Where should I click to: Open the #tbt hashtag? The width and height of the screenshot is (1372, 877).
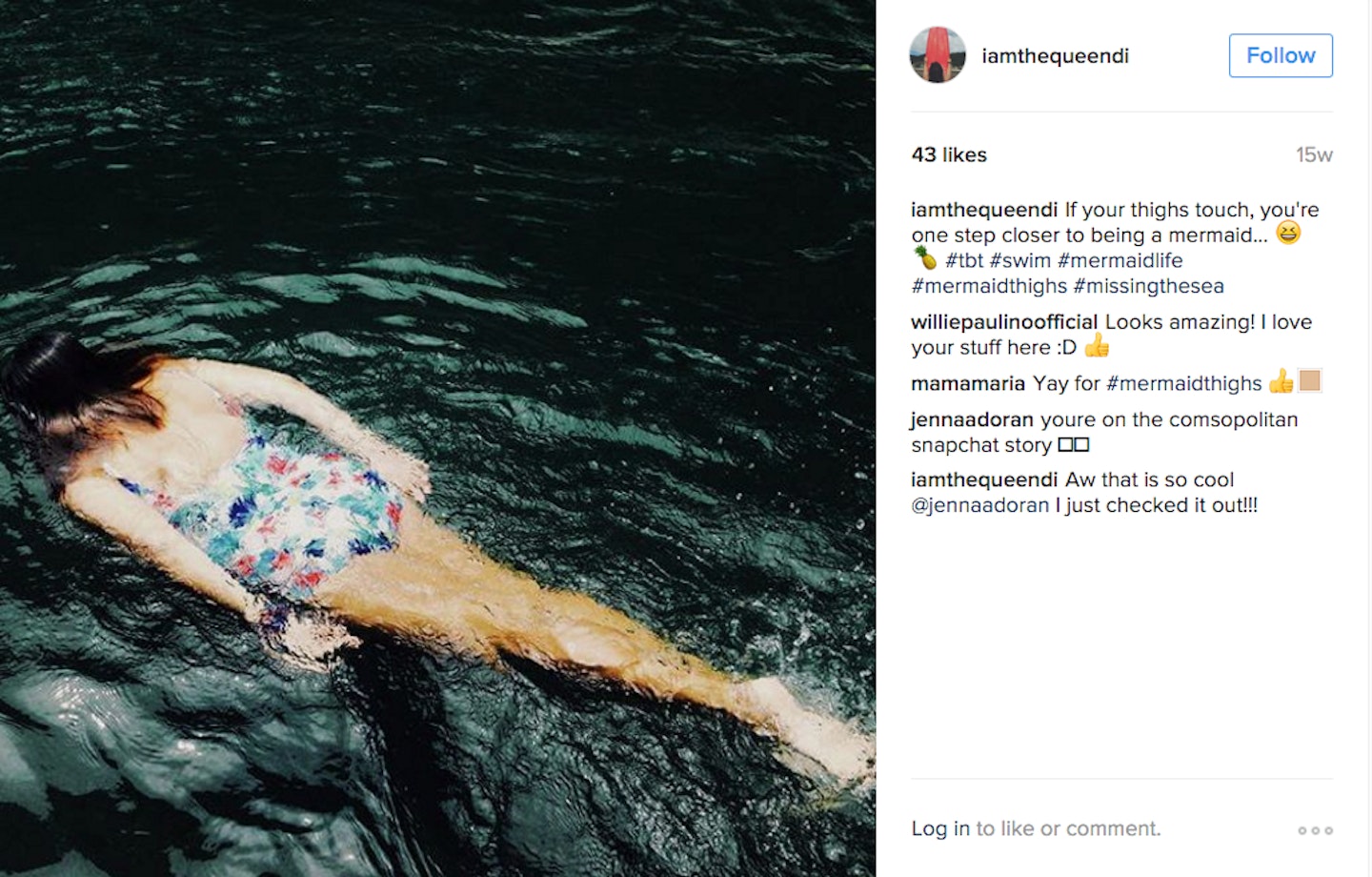[x=964, y=260]
